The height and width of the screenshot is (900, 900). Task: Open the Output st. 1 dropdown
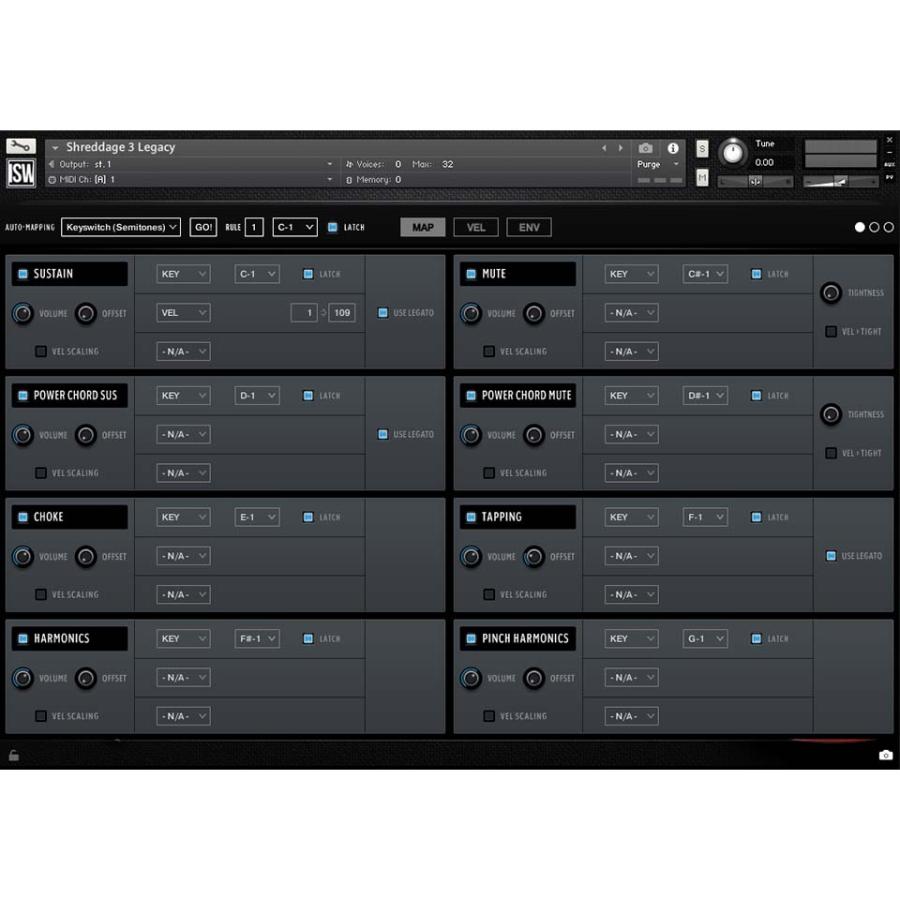[191, 164]
